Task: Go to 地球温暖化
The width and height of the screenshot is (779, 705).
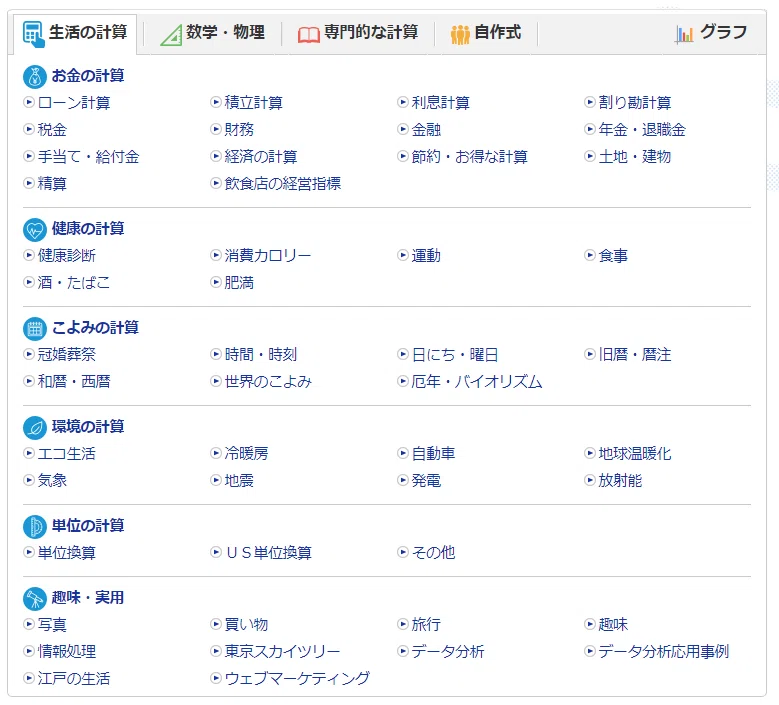Action: pyautogui.click(x=635, y=453)
